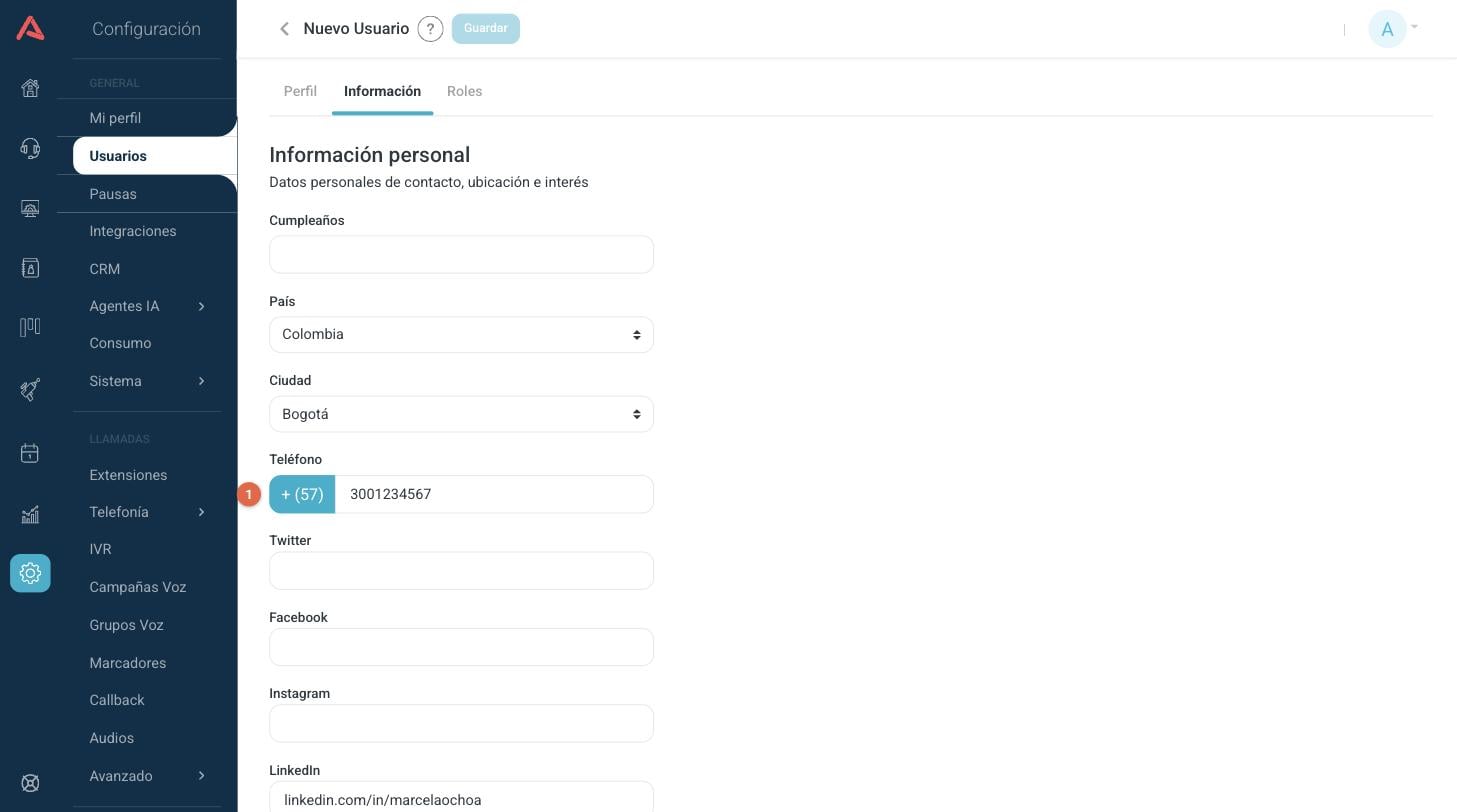Open the calendar icon in sidebar
Image resolution: width=1457 pixels, height=812 pixels.
(x=30, y=453)
